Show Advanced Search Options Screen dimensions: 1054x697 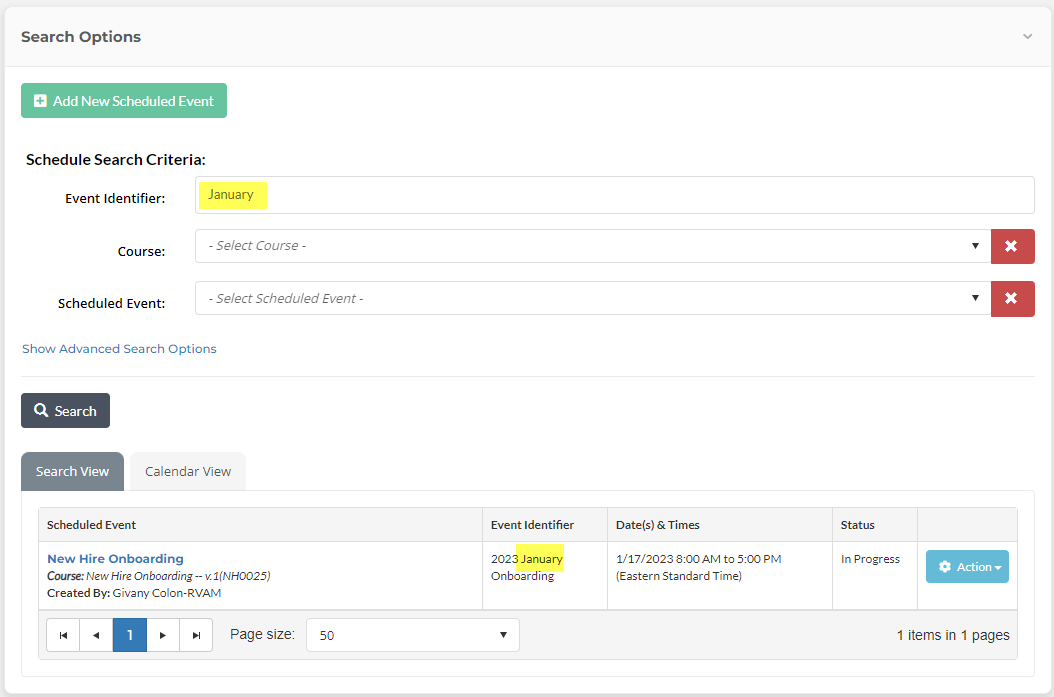point(119,349)
